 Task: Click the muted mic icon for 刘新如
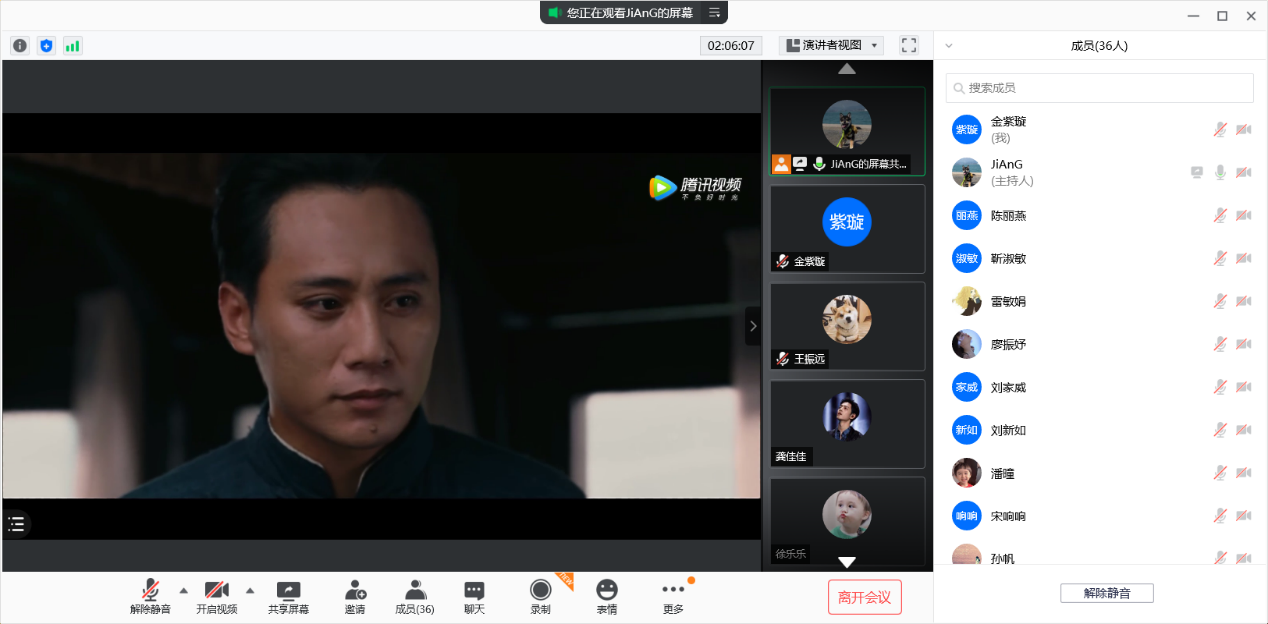point(1220,430)
